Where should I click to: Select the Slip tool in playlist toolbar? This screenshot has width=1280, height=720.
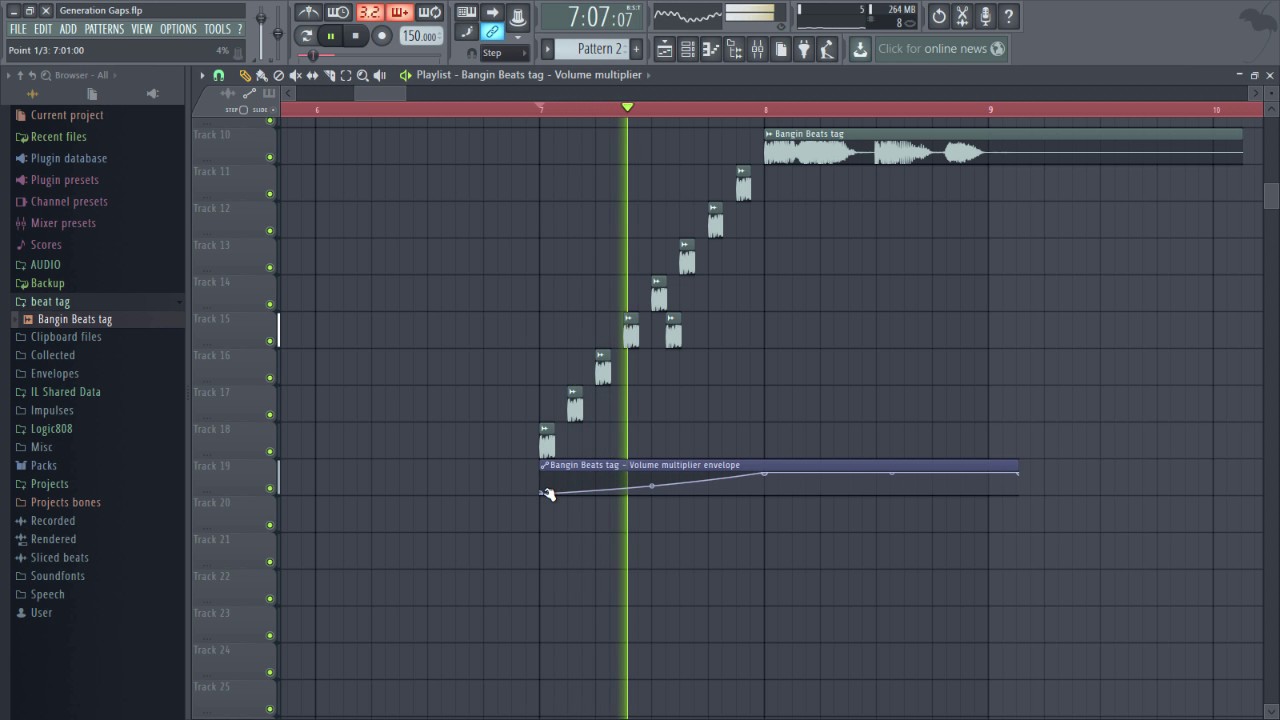[x=312, y=75]
